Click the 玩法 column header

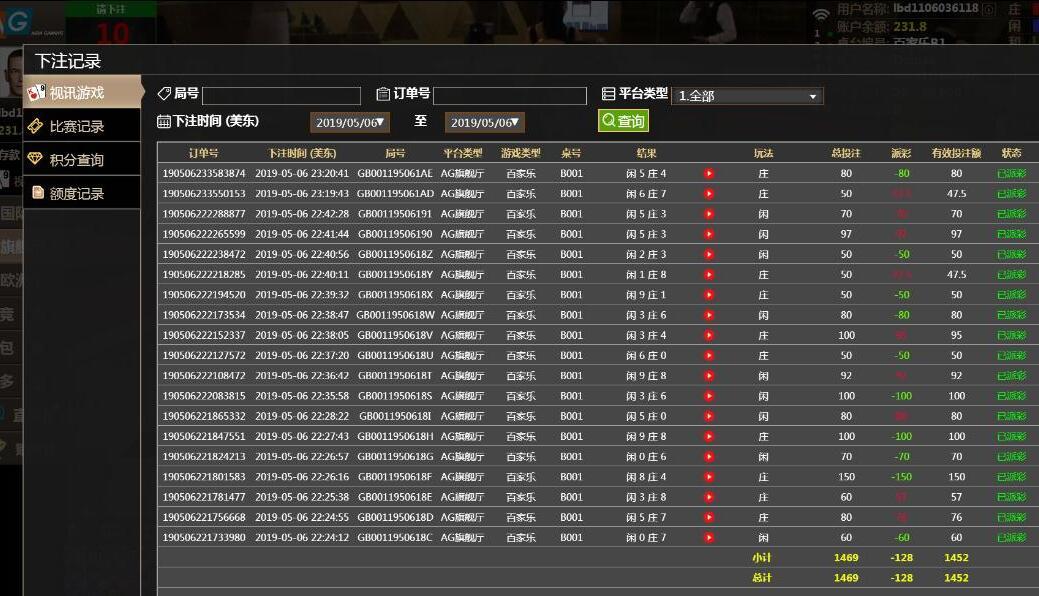coord(763,153)
